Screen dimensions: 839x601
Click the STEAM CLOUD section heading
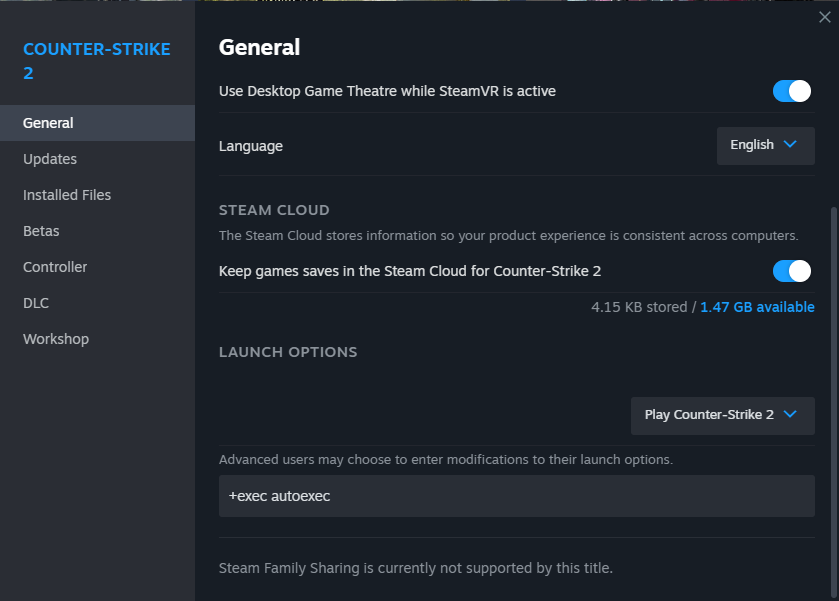[274, 210]
